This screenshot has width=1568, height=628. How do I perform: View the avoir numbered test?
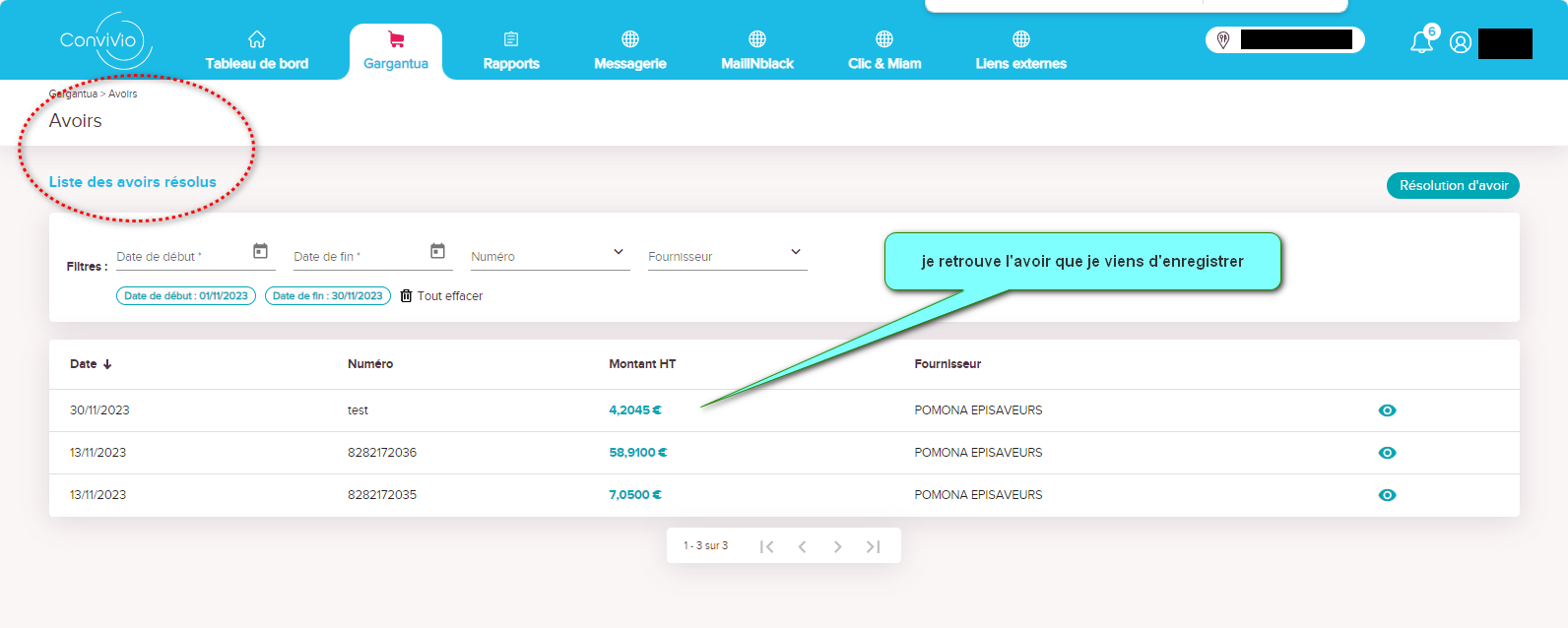[1387, 410]
